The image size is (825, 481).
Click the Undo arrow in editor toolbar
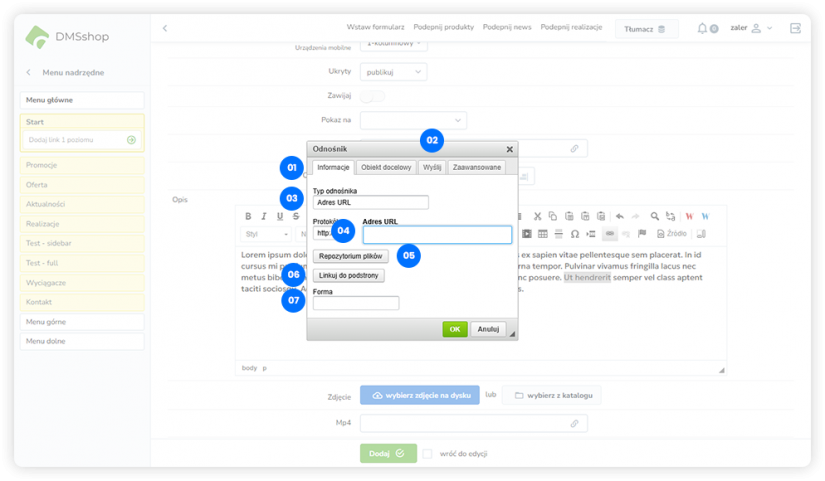619,216
